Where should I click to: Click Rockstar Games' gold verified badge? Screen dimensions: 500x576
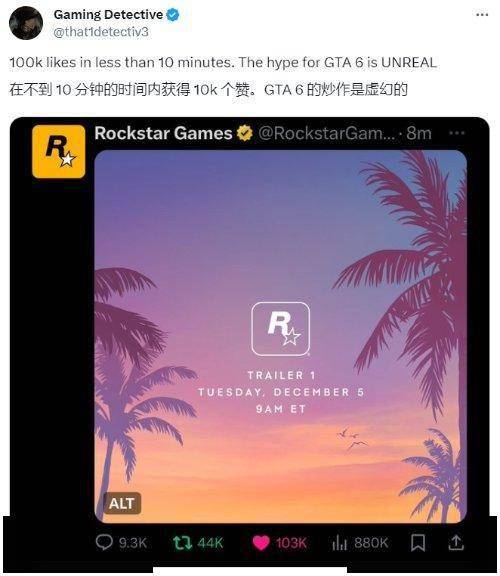[x=245, y=133]
